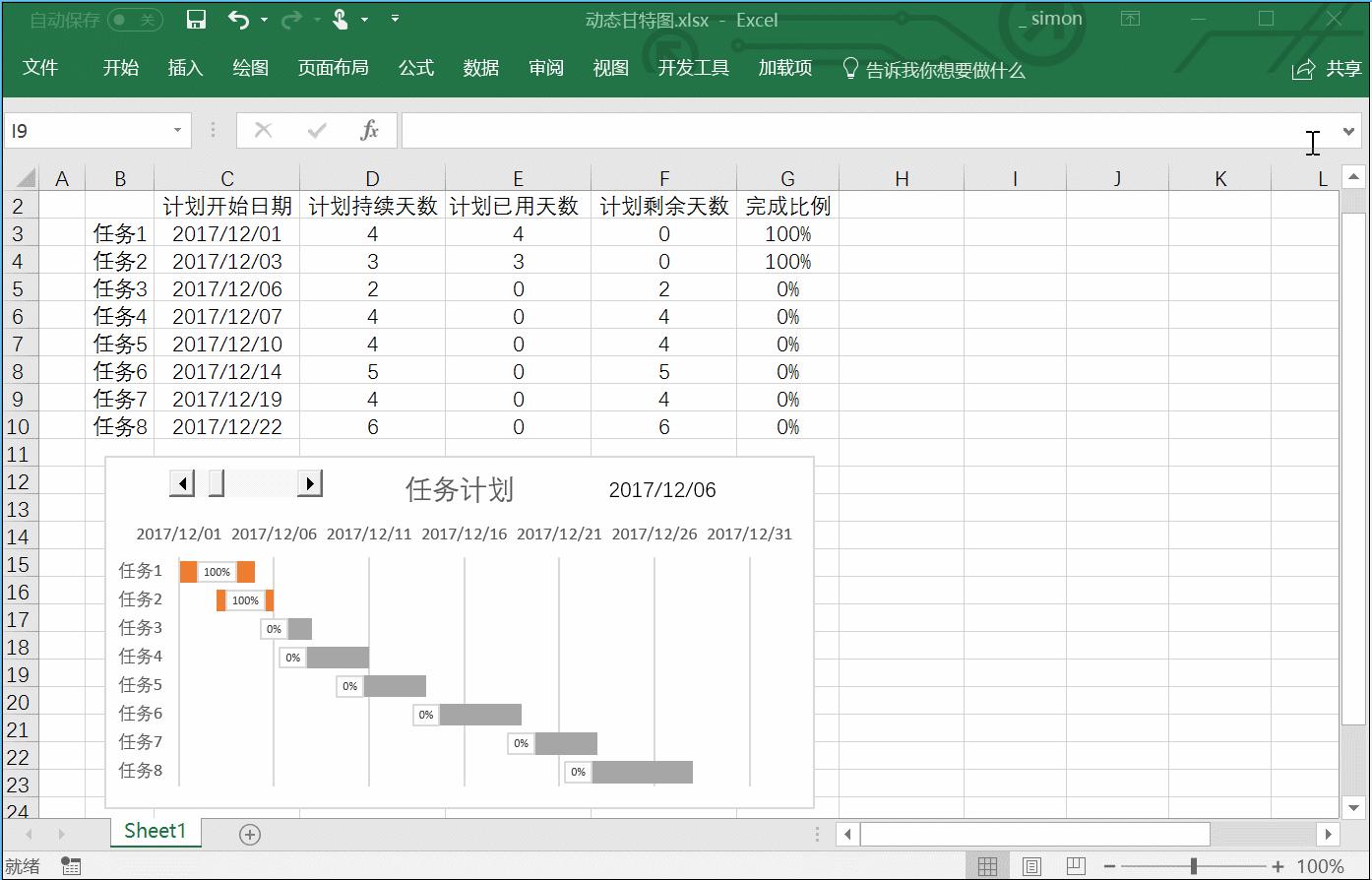This screenshot has width=1372, height=880.
Task: Open the Redo history dropdown arrow
Action: point(317,20)
